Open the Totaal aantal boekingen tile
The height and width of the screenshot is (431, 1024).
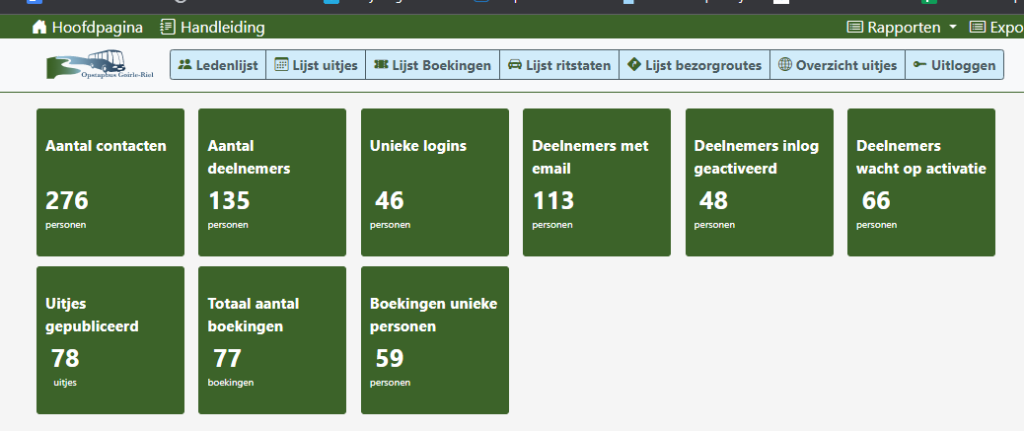272,339
